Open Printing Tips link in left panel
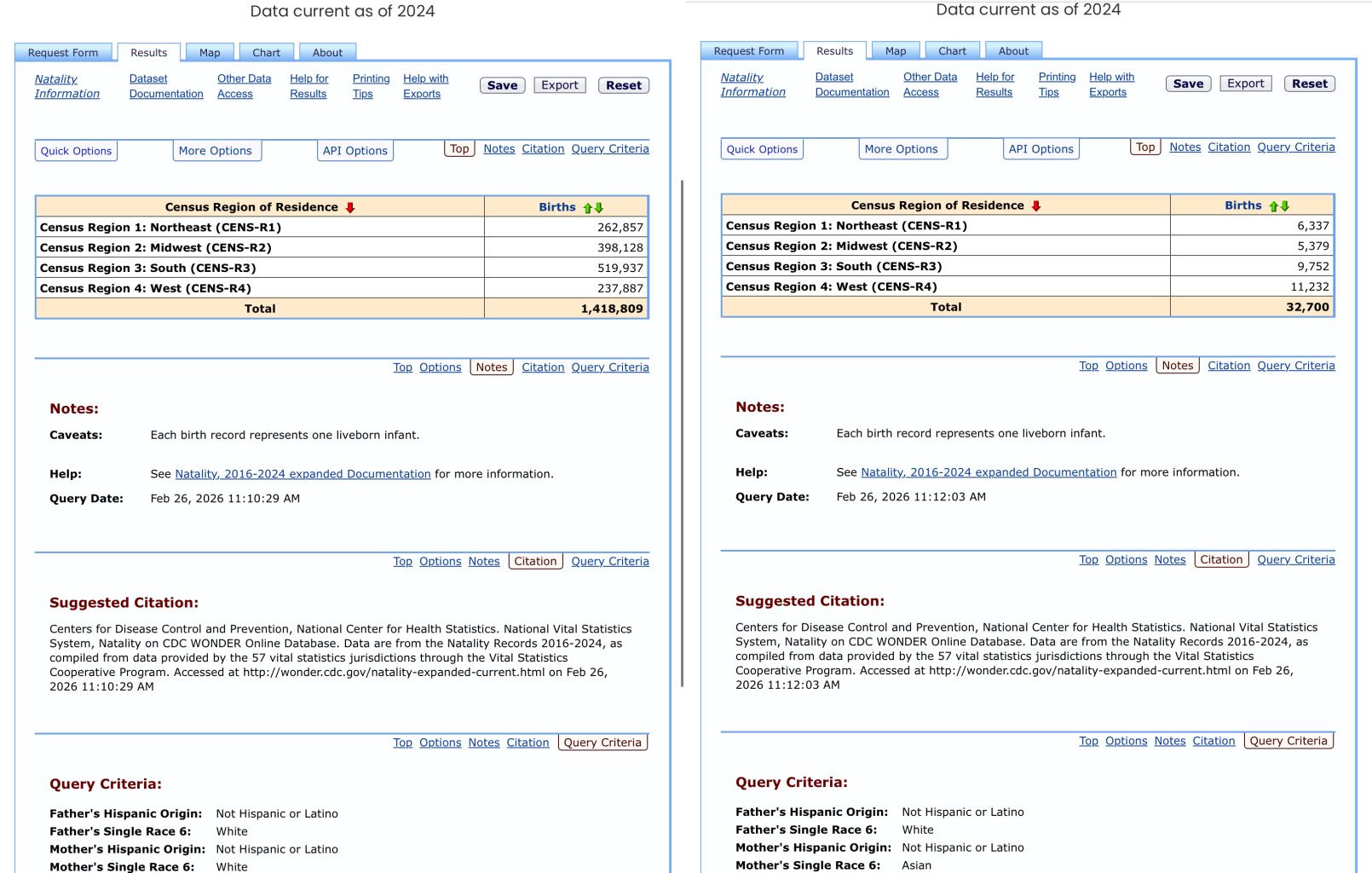Viewport: 1372px width, 873px height. [371, 86]
